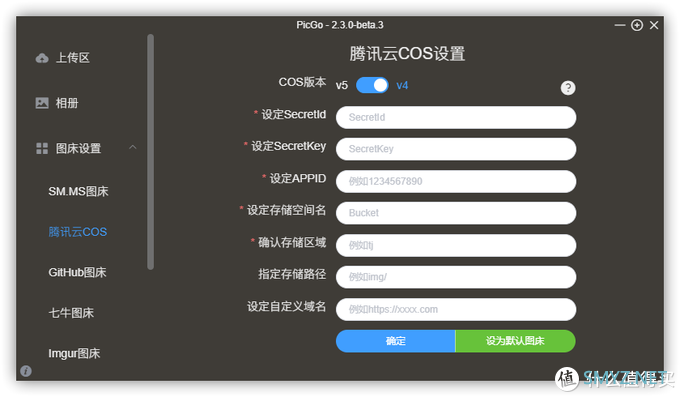Select GitHub图床 settings

coord(77,272)
